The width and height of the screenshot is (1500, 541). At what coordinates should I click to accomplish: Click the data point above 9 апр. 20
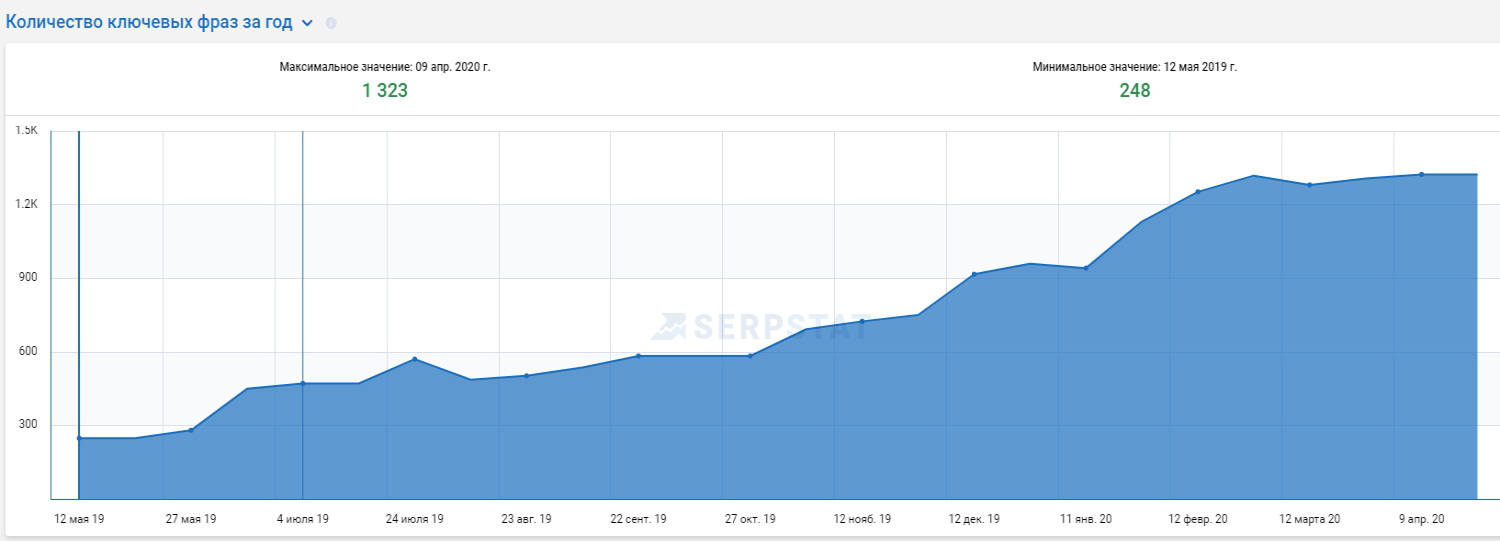pos(1421,174)
